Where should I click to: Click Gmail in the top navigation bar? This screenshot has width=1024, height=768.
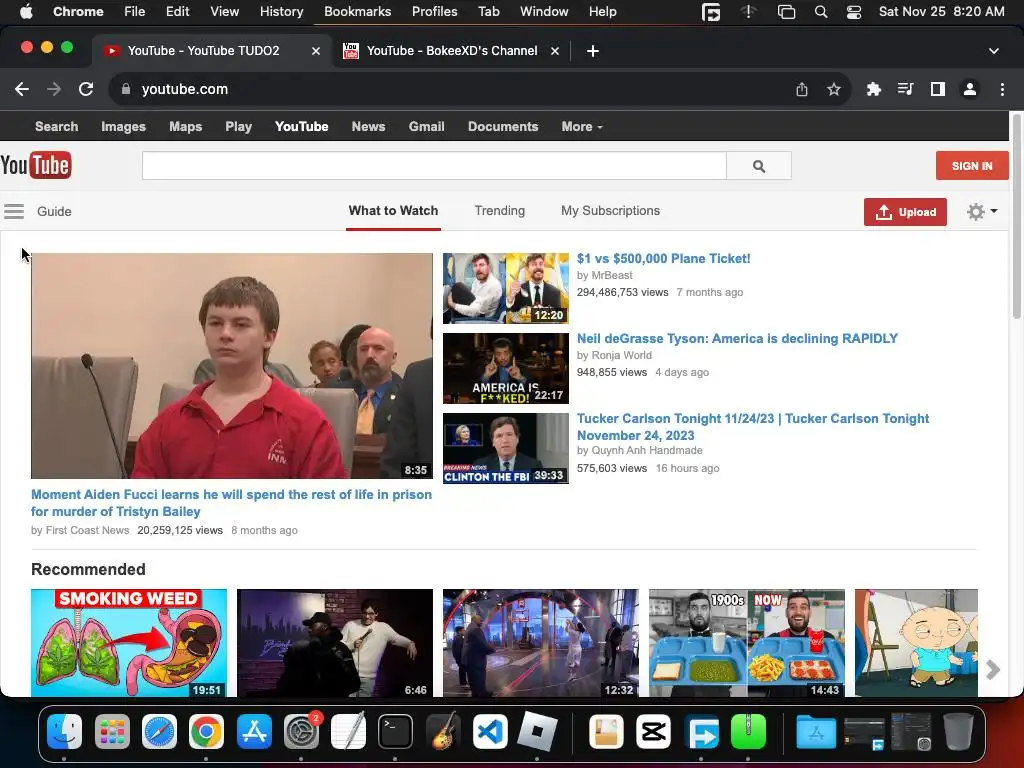click(426, 127)
